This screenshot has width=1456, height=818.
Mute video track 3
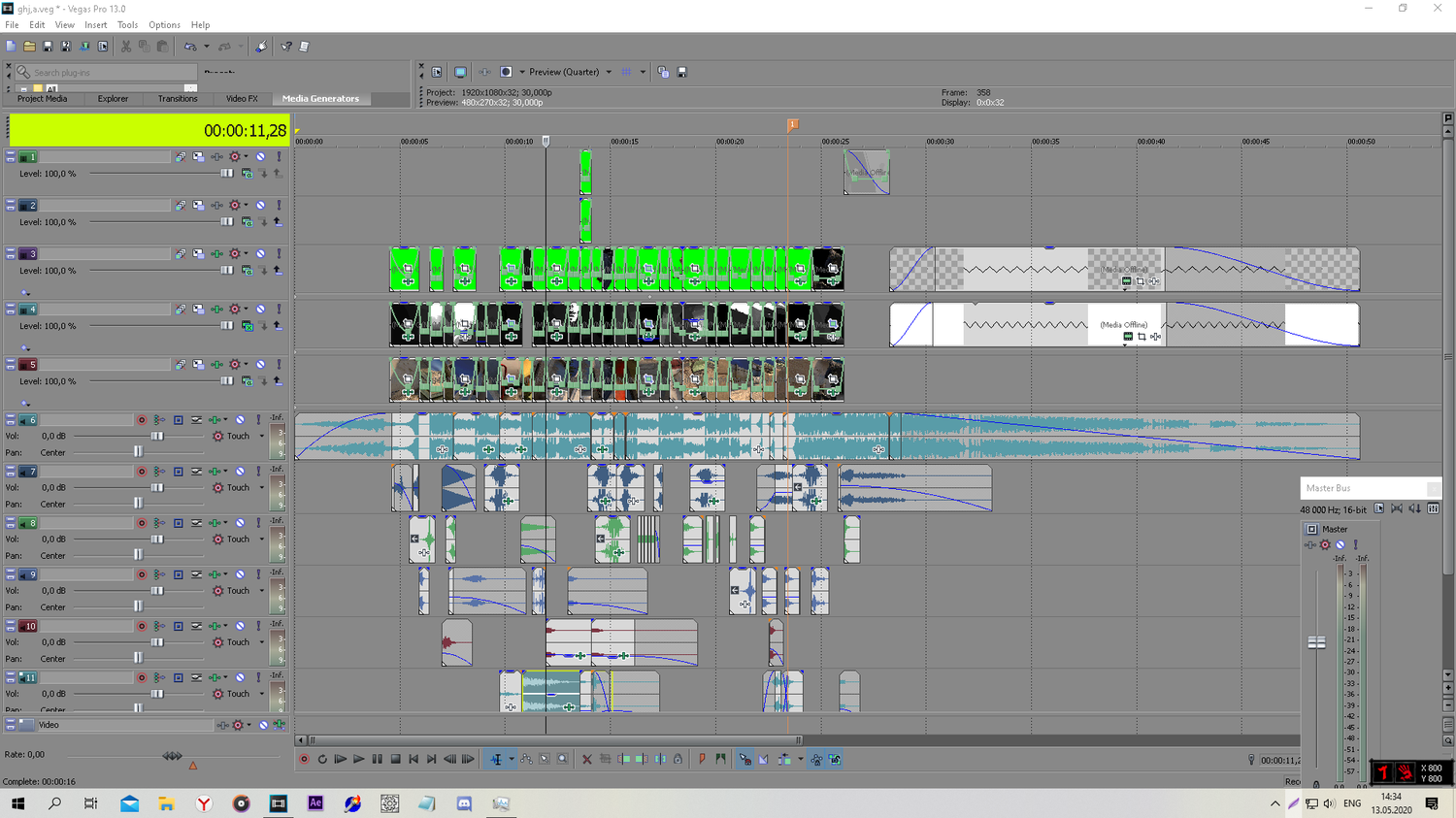[x=260, y=253]
